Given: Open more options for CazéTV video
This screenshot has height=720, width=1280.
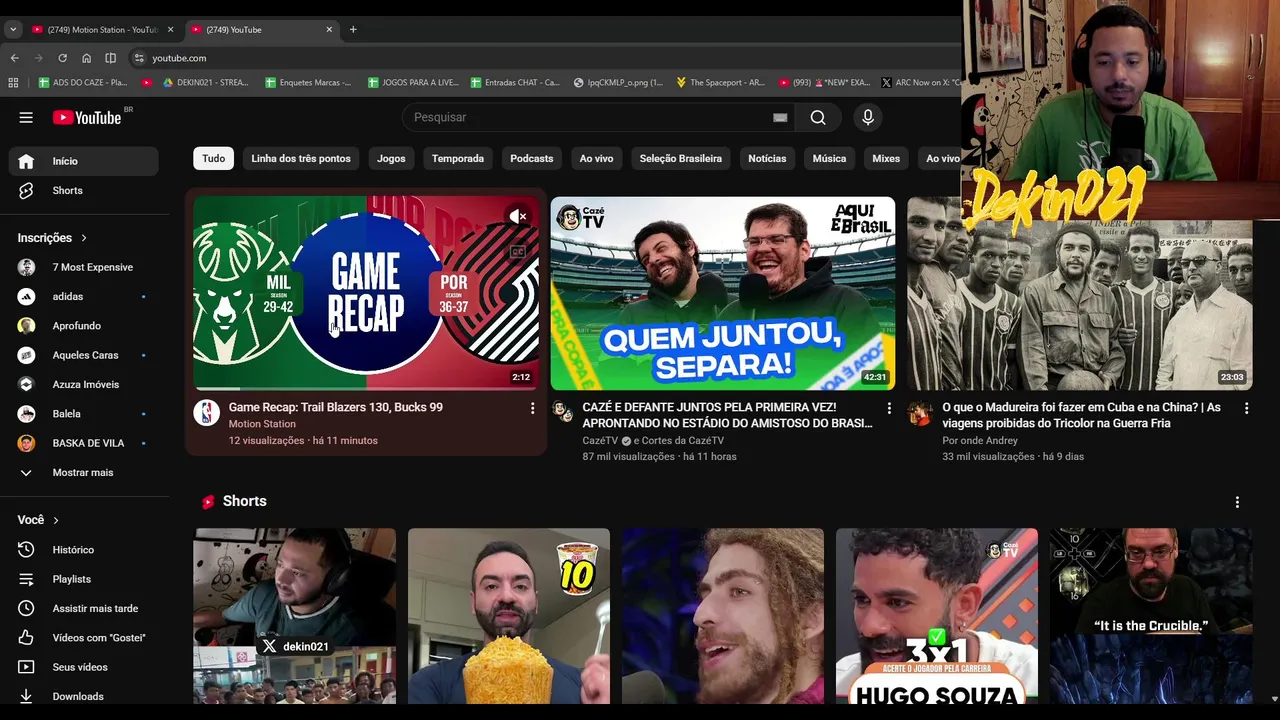Looking at the screenshot, I should [889, 408].
